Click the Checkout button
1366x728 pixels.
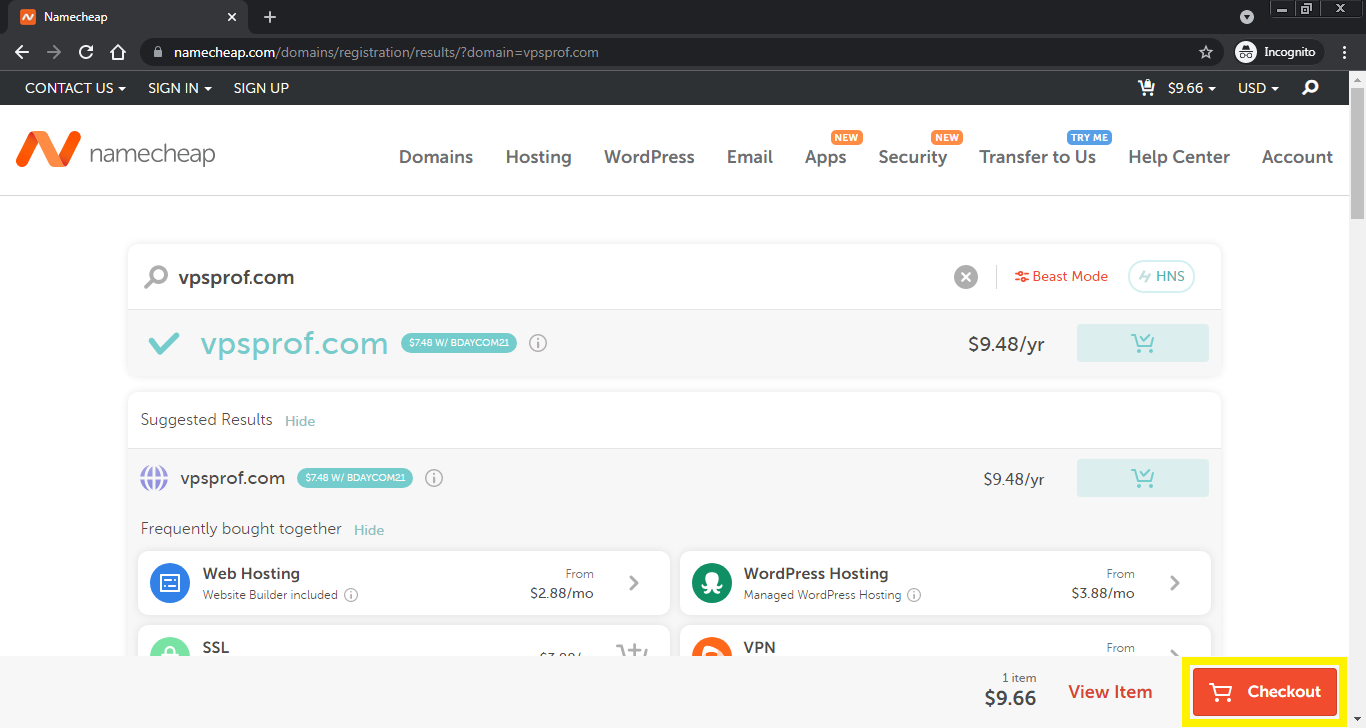[1265, 692]
